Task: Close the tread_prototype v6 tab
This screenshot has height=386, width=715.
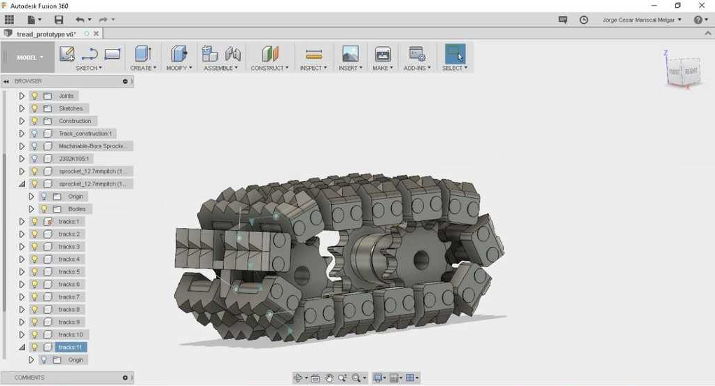Action: [x=96, y=34]
